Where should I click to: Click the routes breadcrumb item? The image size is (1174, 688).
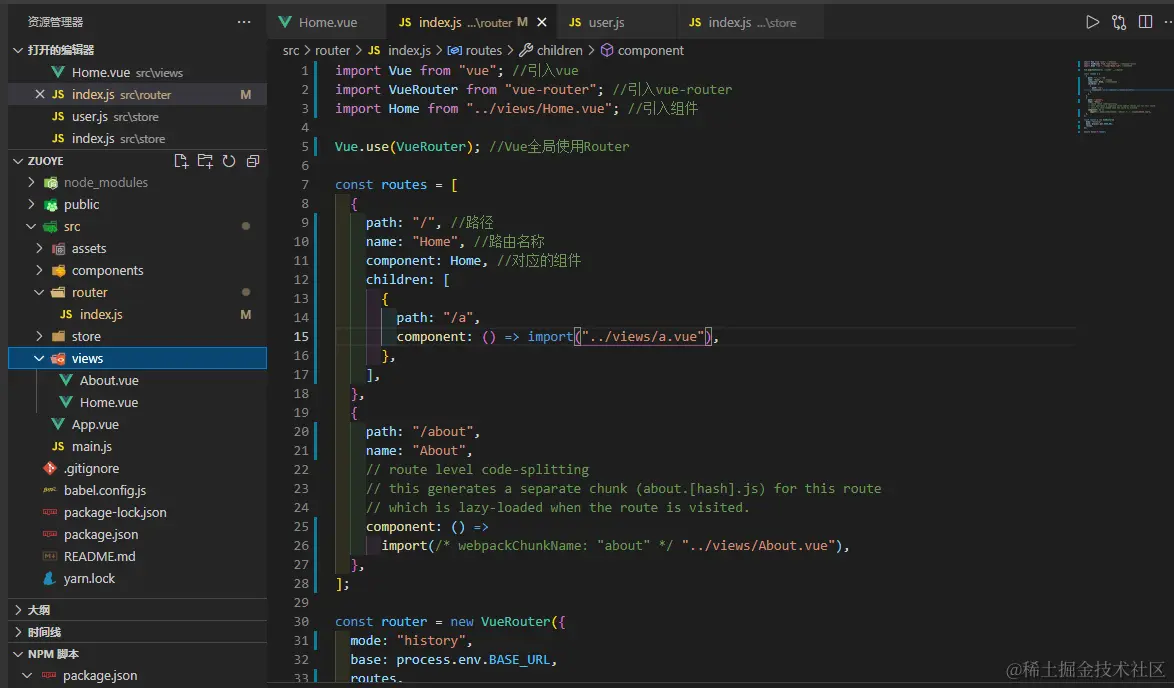point(483,50)
